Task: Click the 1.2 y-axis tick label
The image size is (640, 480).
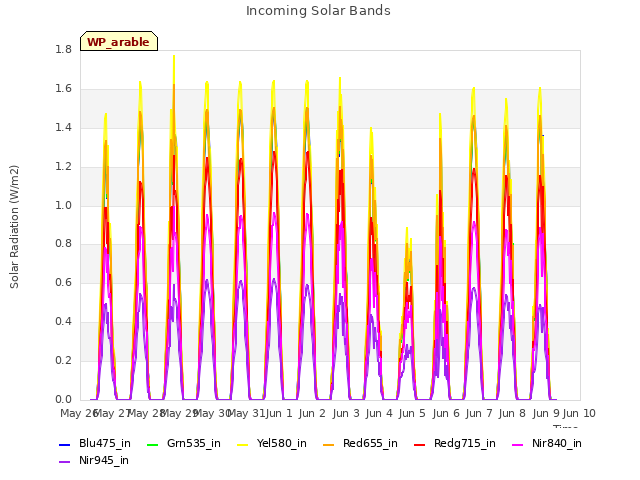Action: (x=63, y=167)
